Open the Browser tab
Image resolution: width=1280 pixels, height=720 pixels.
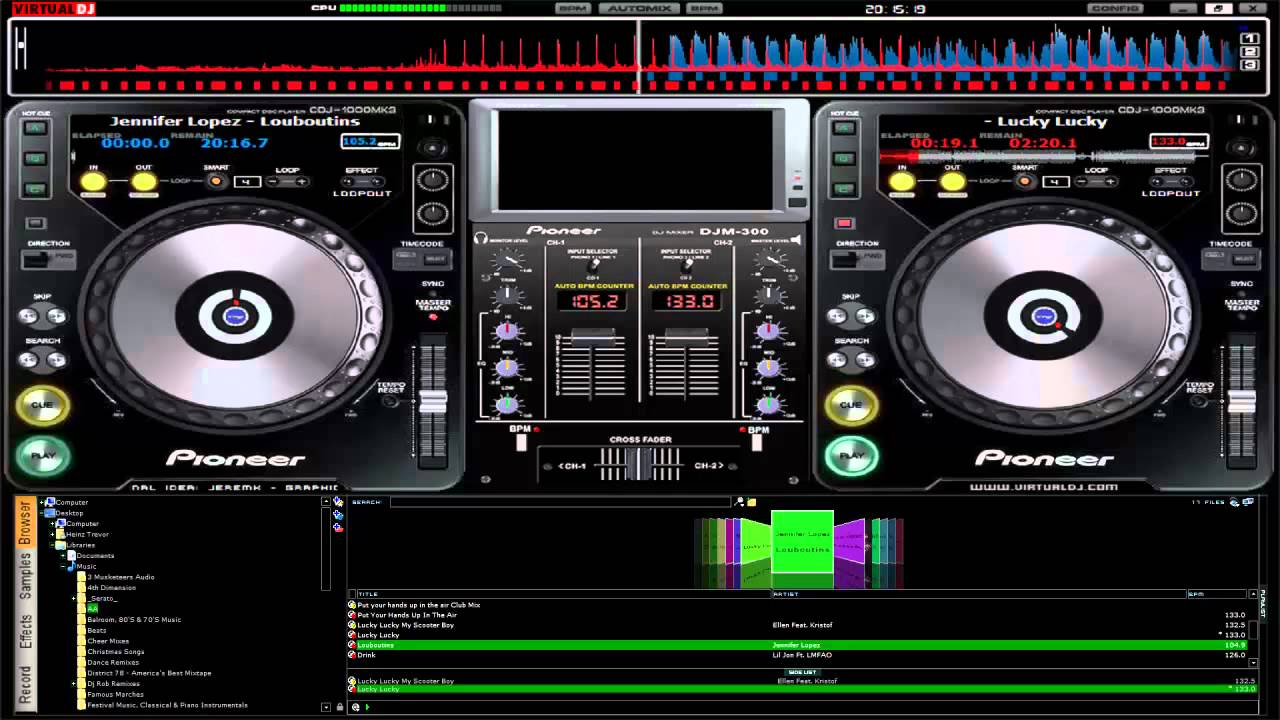point(25,524)
